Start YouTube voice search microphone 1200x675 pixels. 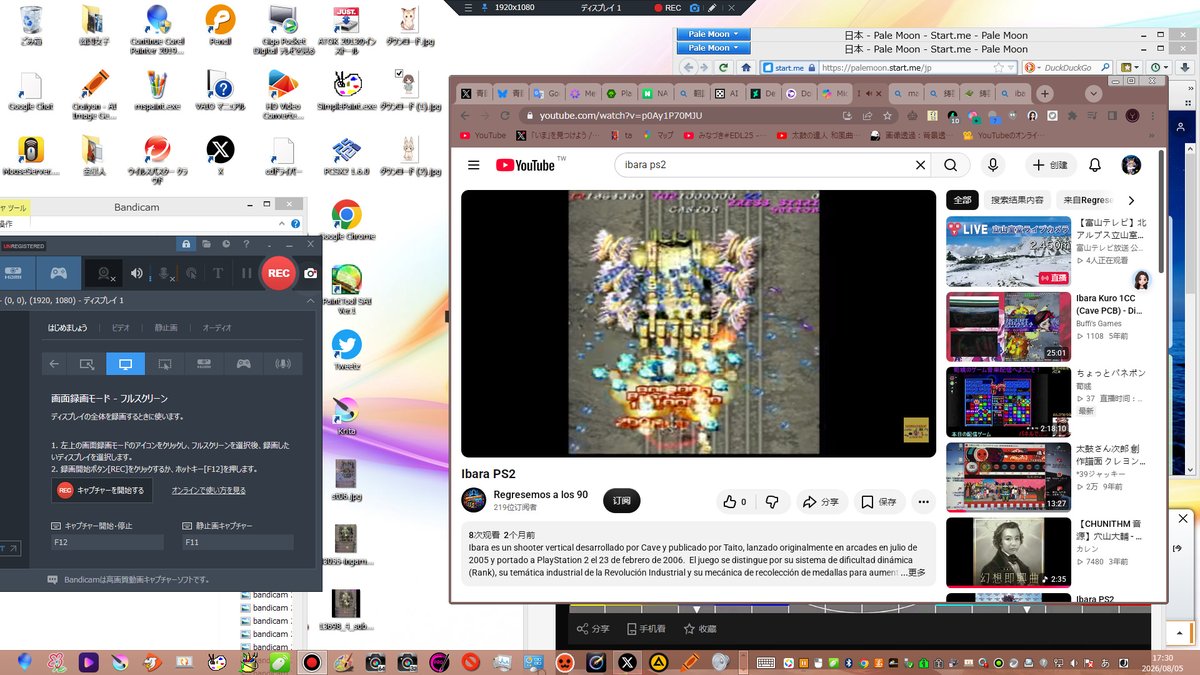point(993,165)
